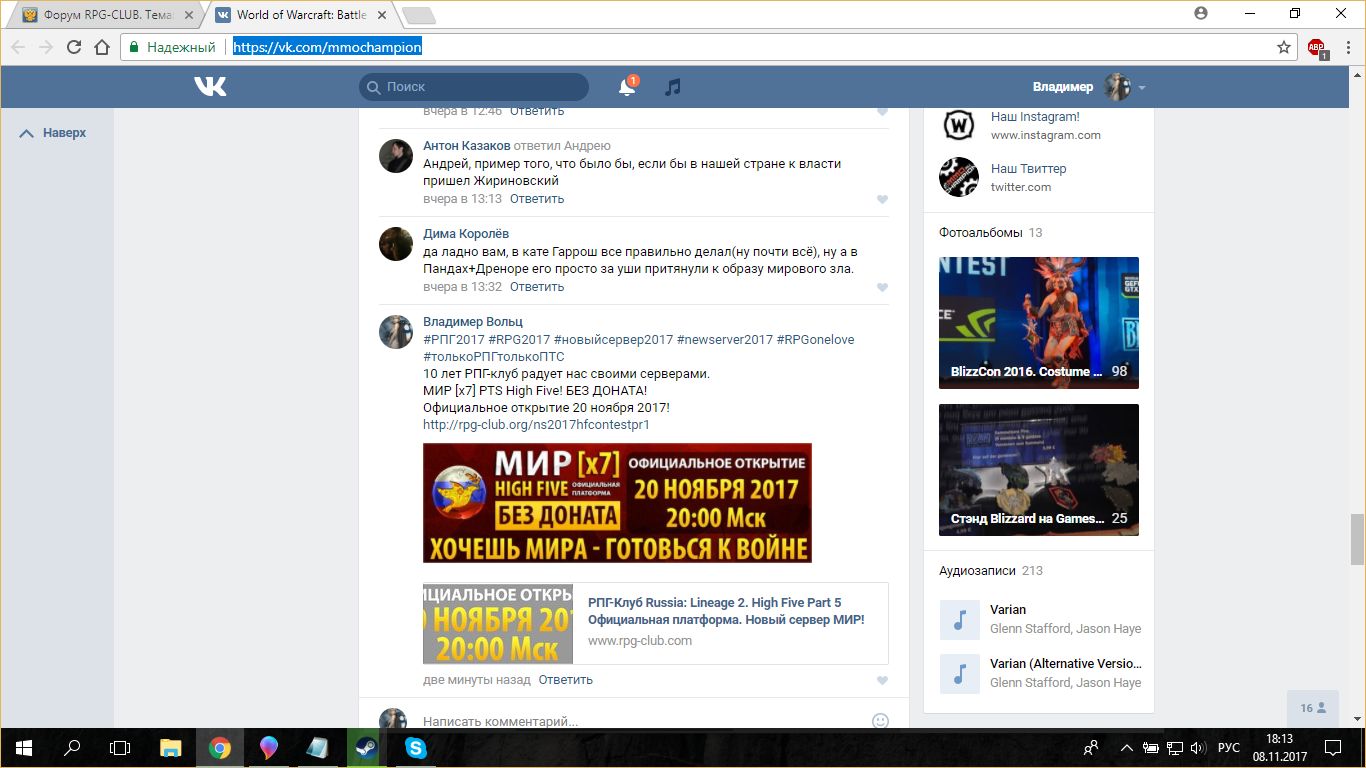Show hidden system tray icons
Screen dimensions: 1366x768
tap(1126, 748)
